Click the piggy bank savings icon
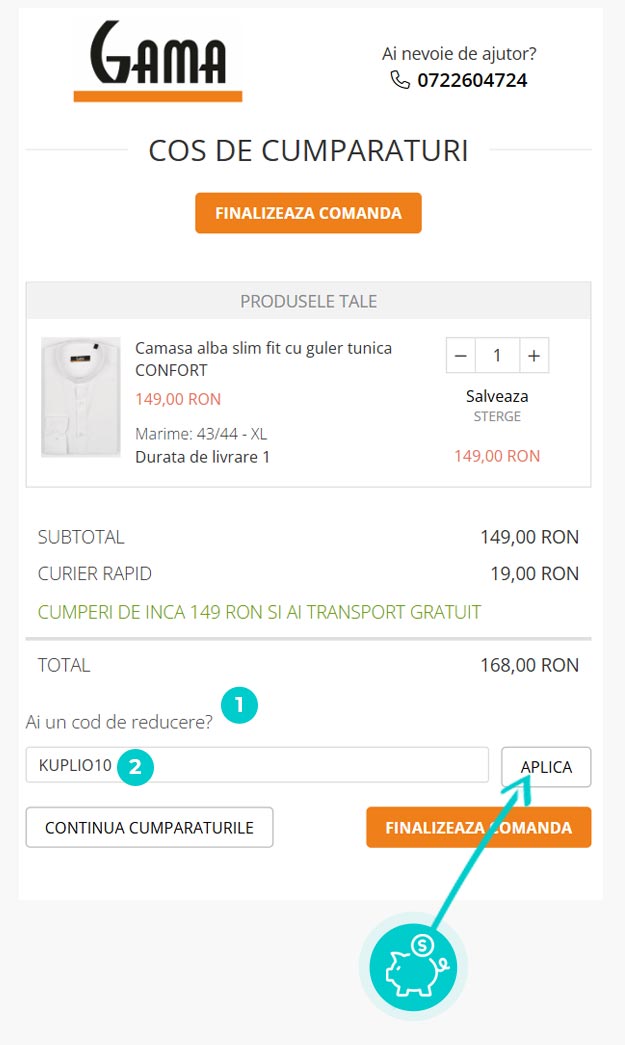The image size is (625, 1045). (413, 967)
